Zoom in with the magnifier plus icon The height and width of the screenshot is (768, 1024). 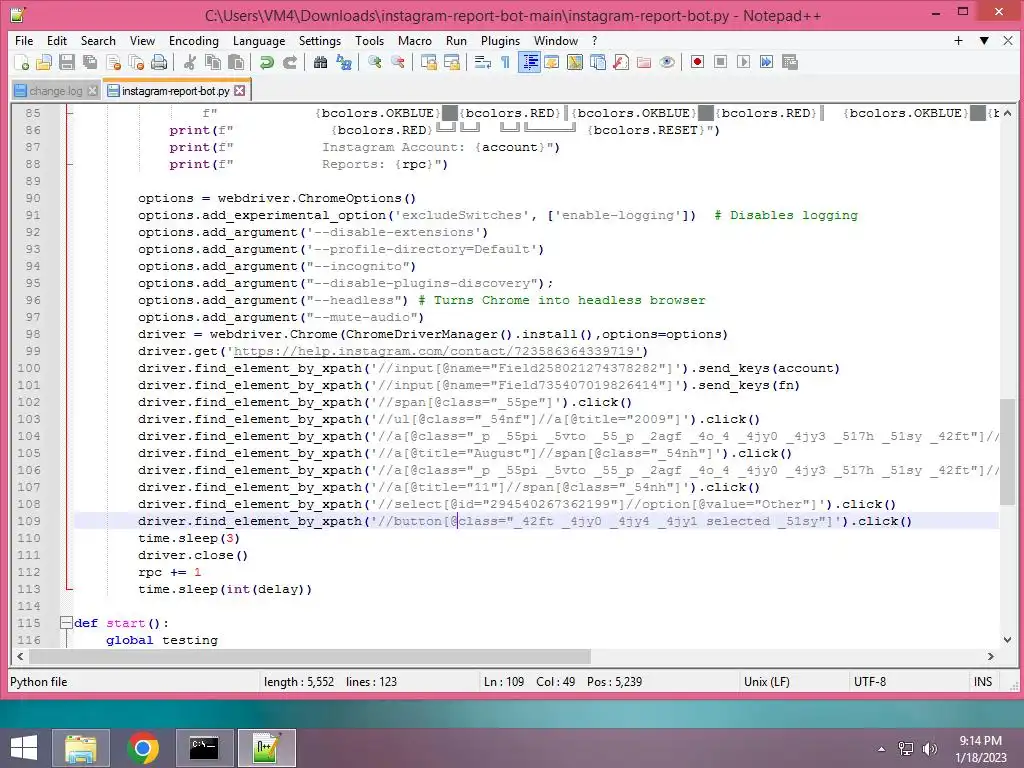(374, 62)
